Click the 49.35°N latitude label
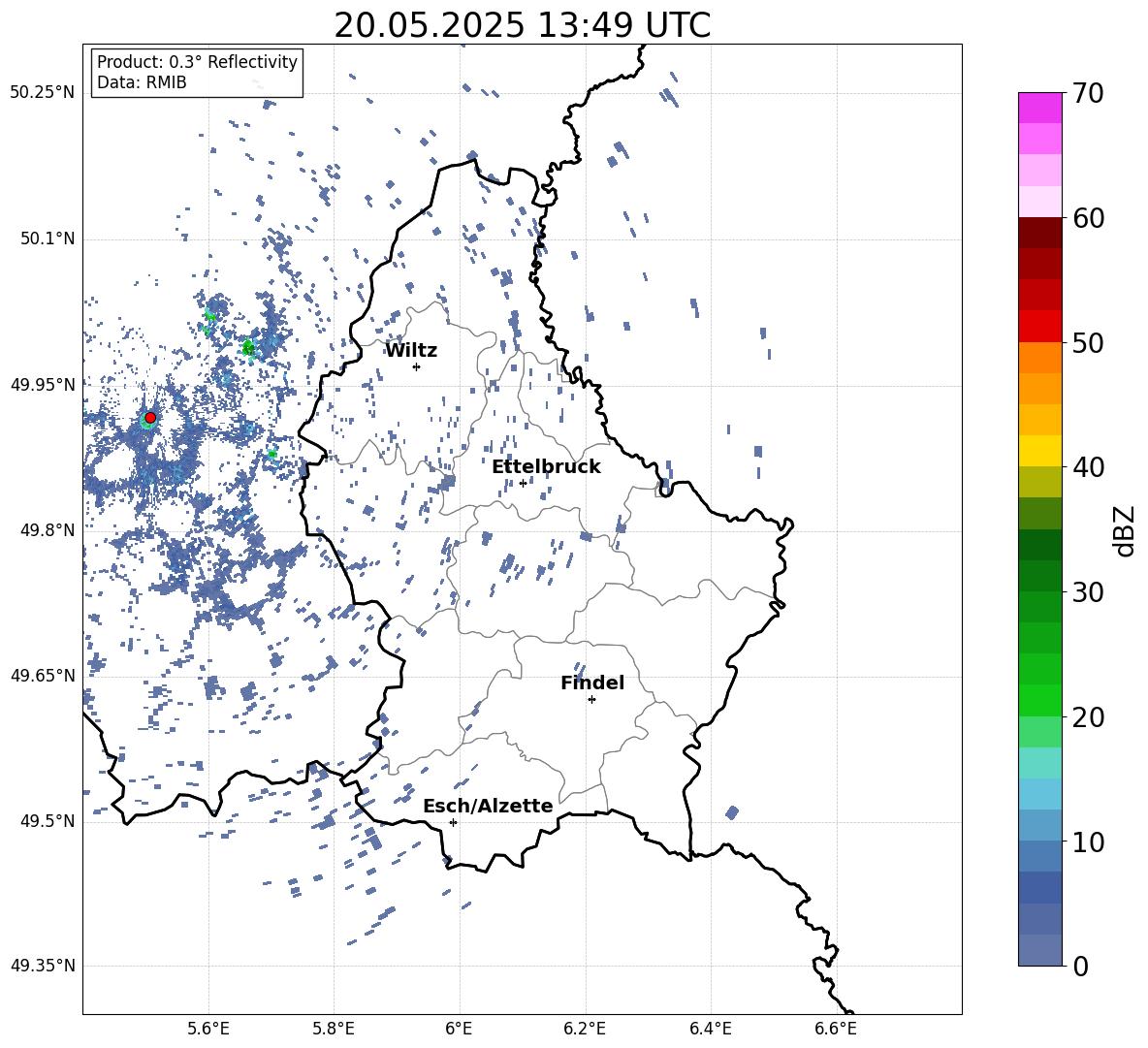Image resolution: width=1148 pixels, height=1048 pixels. (x=43, y=966)
